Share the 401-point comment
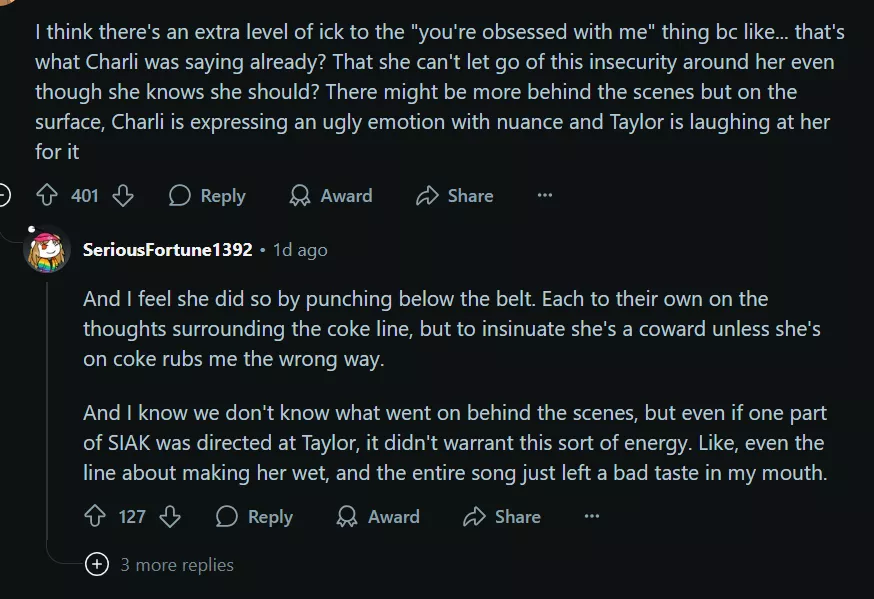This screenshot has height=599, width=874. click(x=455, y=196)
